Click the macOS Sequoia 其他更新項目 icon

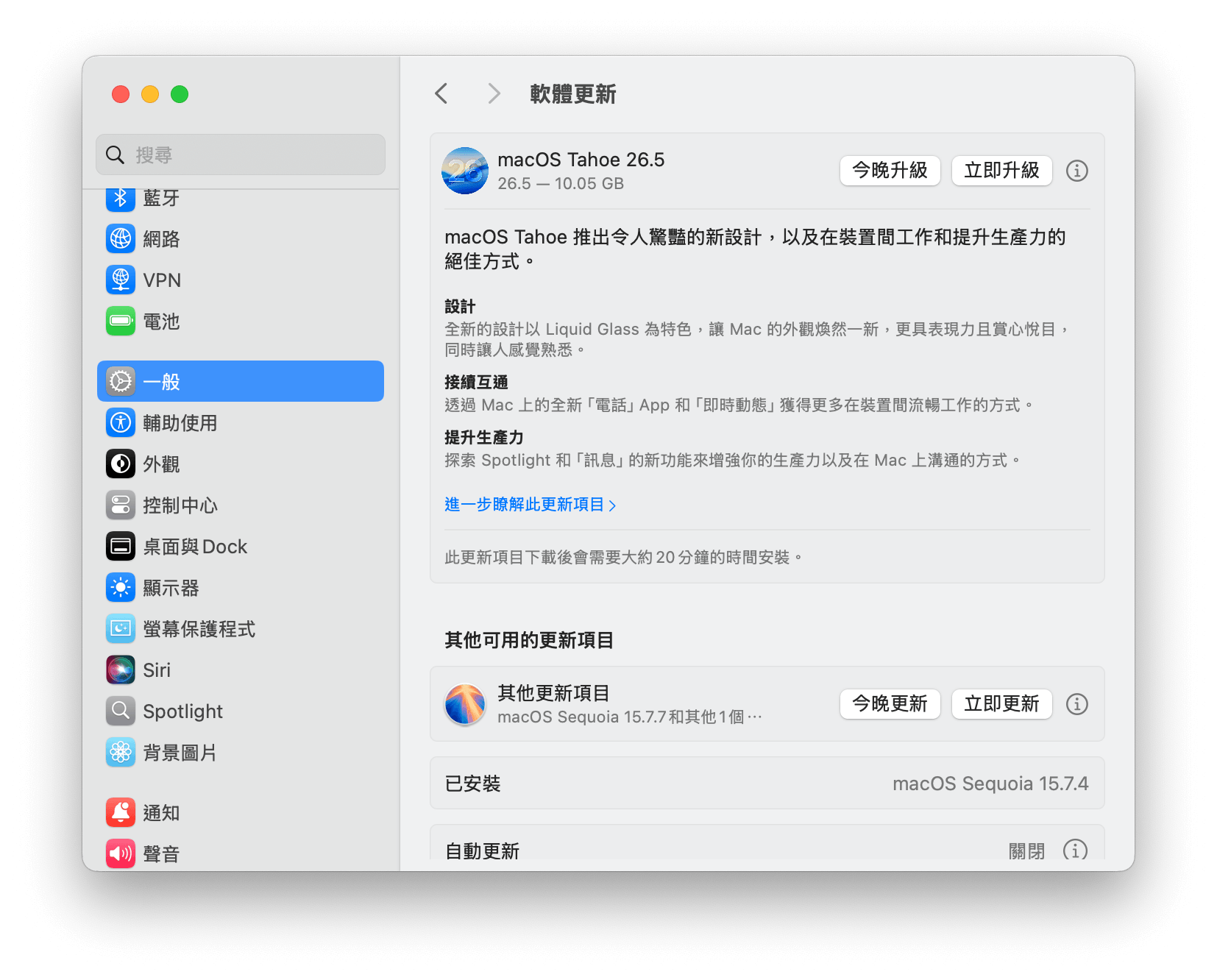coord(465,704)
